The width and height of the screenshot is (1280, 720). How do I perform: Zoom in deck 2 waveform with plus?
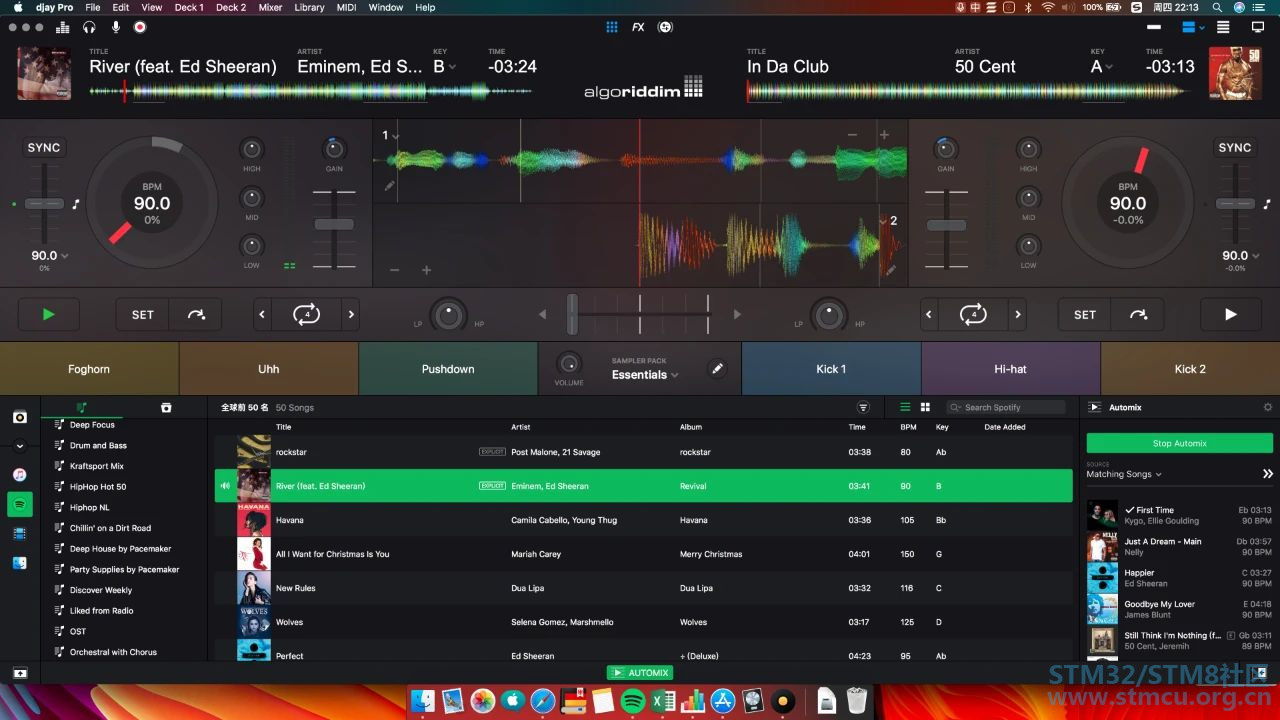pyautogui.click(x=426, y=270)
